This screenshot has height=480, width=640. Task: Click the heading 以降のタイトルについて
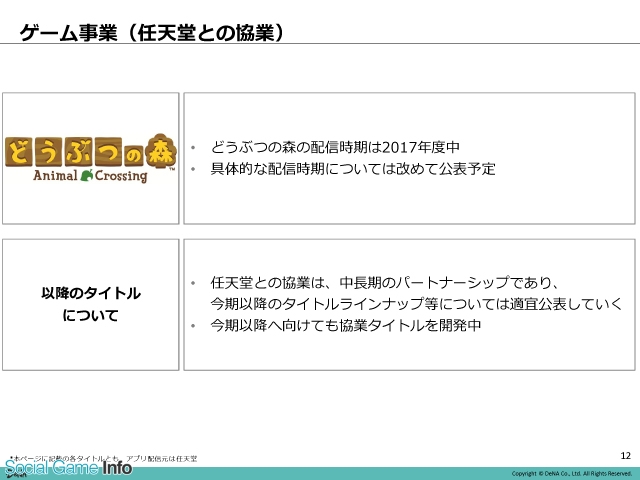coord(91,304)
